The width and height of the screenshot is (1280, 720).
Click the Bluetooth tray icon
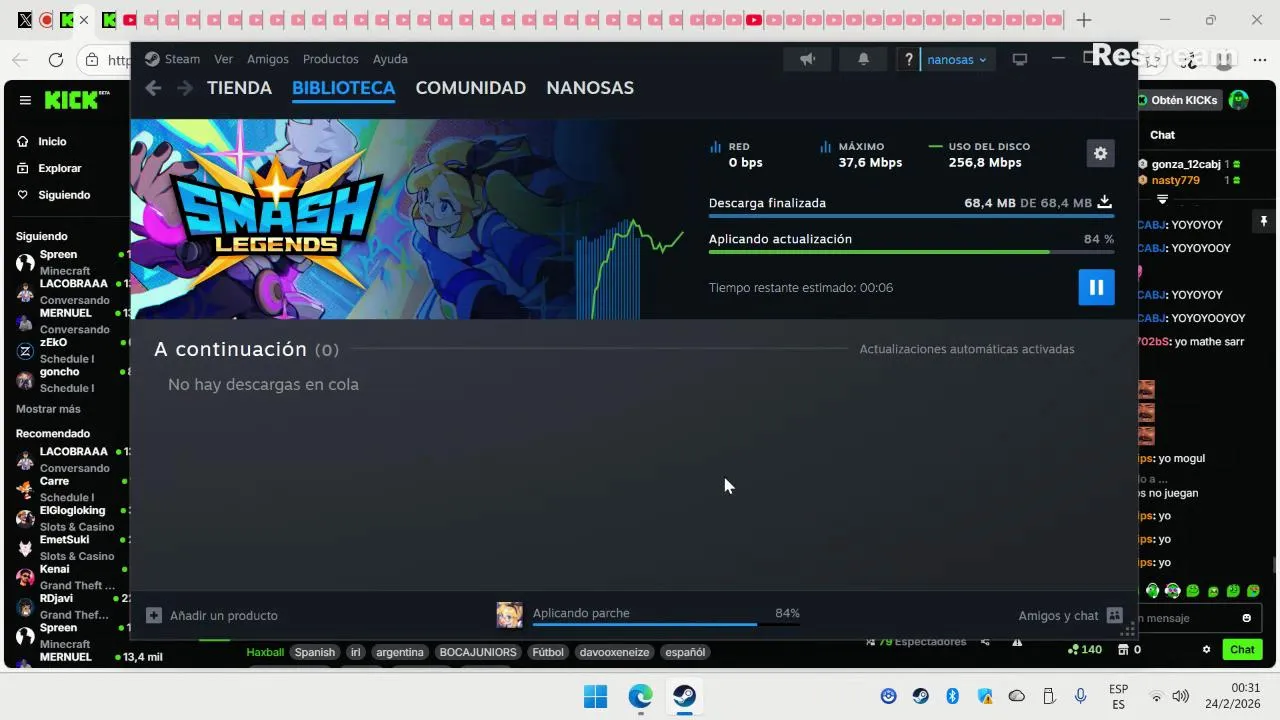(953, 696)
